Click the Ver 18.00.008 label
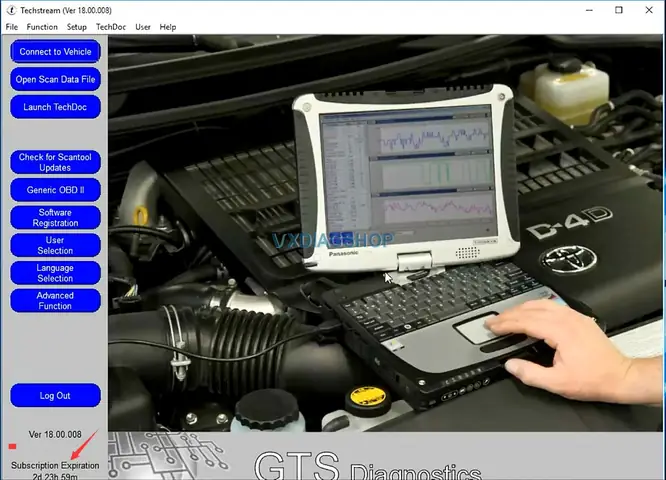The height and width of the screenshot is (480, 666). (x=55, y=434)
